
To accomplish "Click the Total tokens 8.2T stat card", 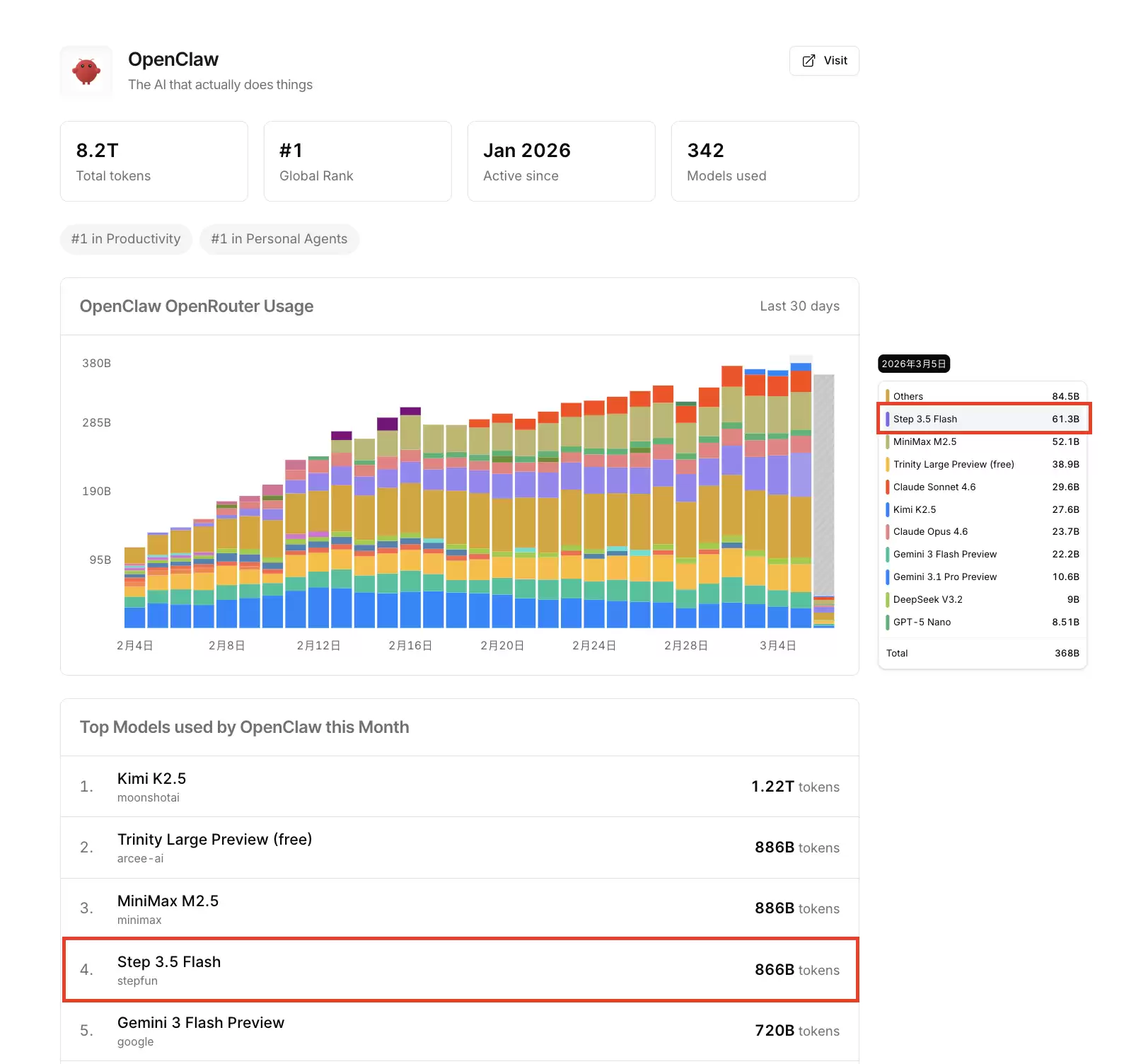I will [x=153, y=161].
